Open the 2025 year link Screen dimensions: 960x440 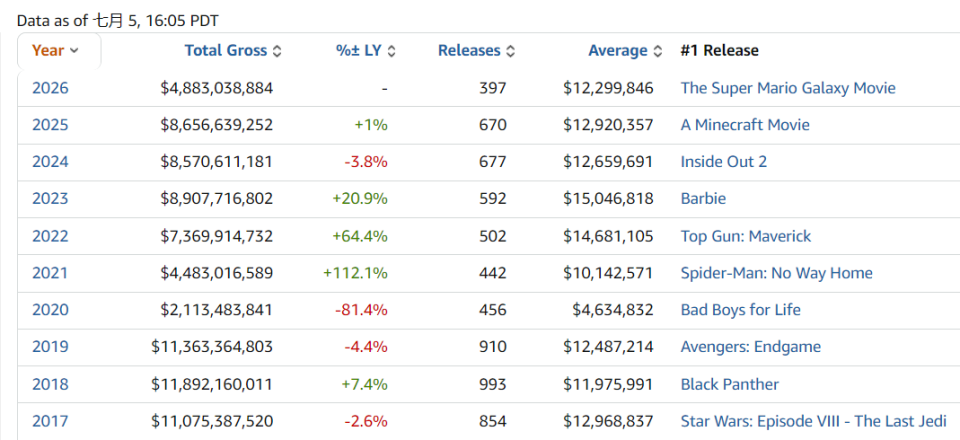[50, 125]
